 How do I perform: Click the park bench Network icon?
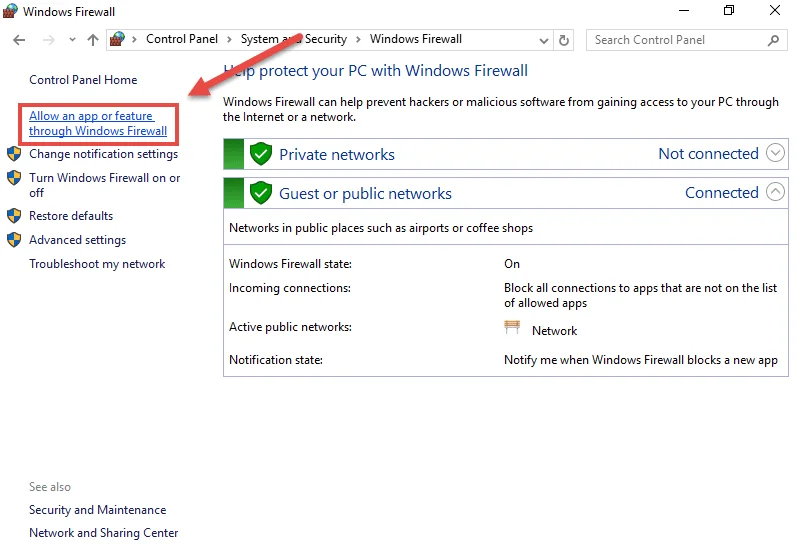click(513, 328)
